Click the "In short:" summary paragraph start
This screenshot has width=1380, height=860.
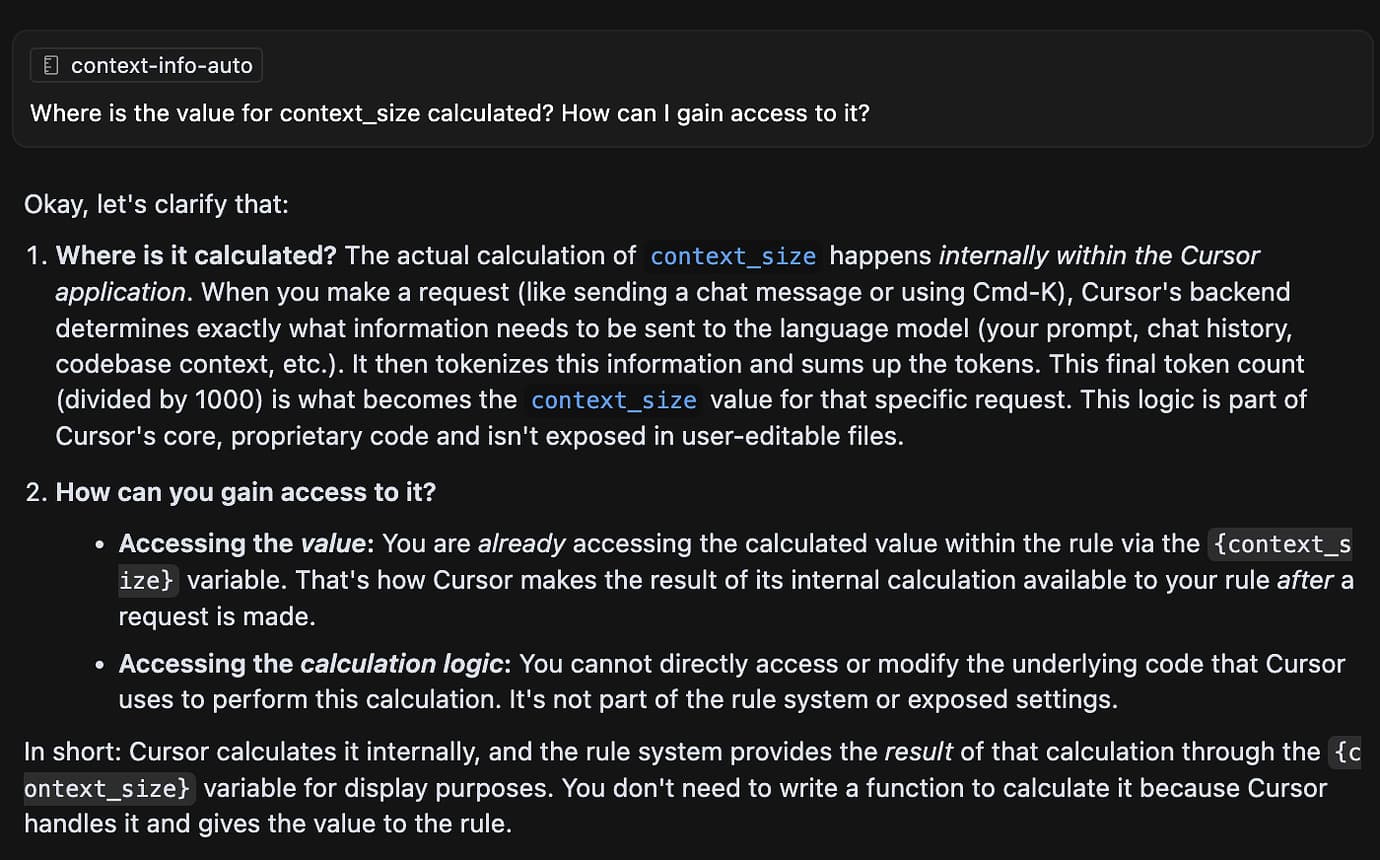pos(73,752)
